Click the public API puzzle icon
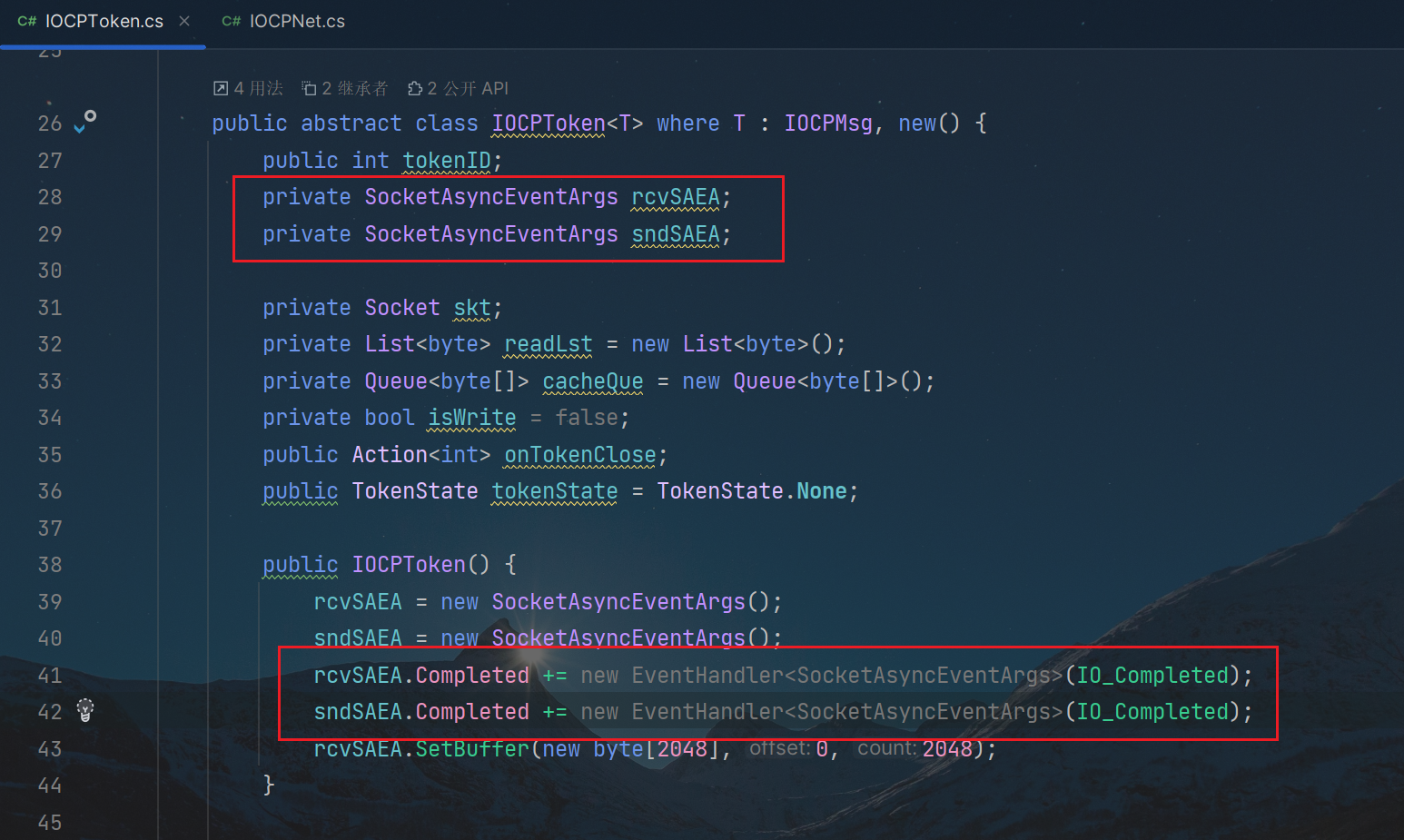Image resolution: width=1404 pixels, height=840 pixels. coord(415,88)
